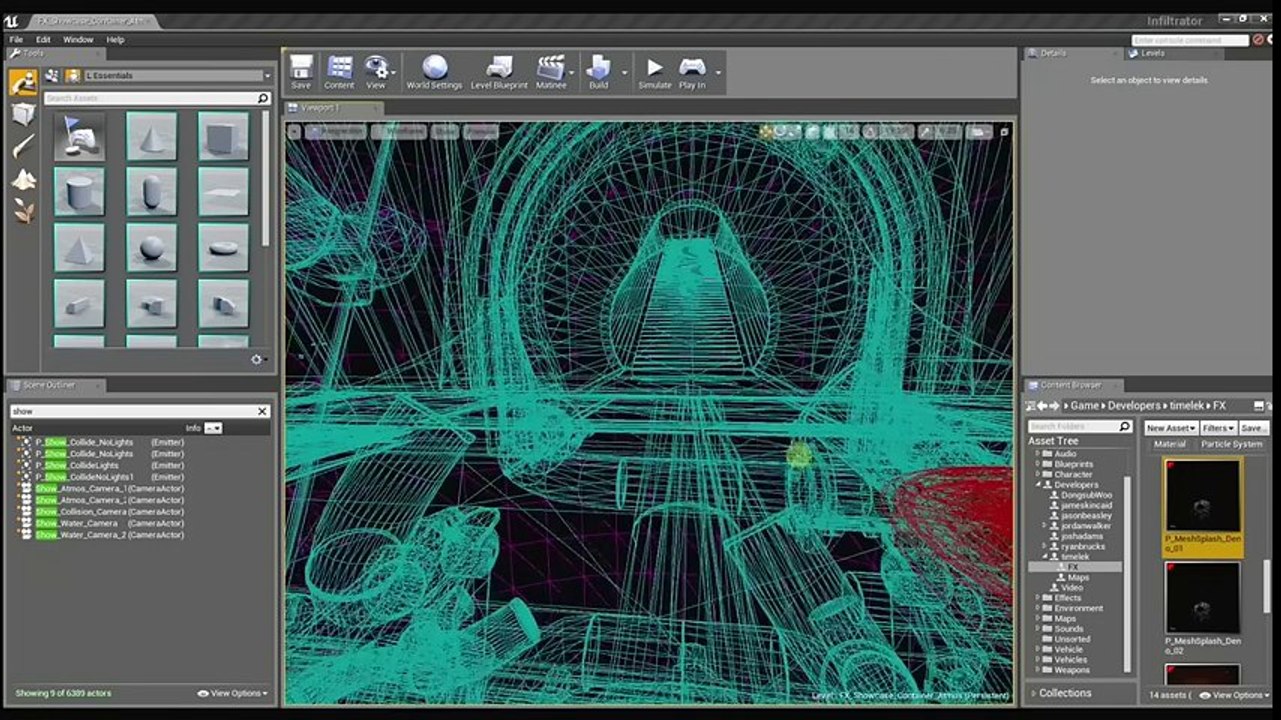Toggle the Particle System filter
This screenshot has width=1281, height=720.
click(1232, 444)
